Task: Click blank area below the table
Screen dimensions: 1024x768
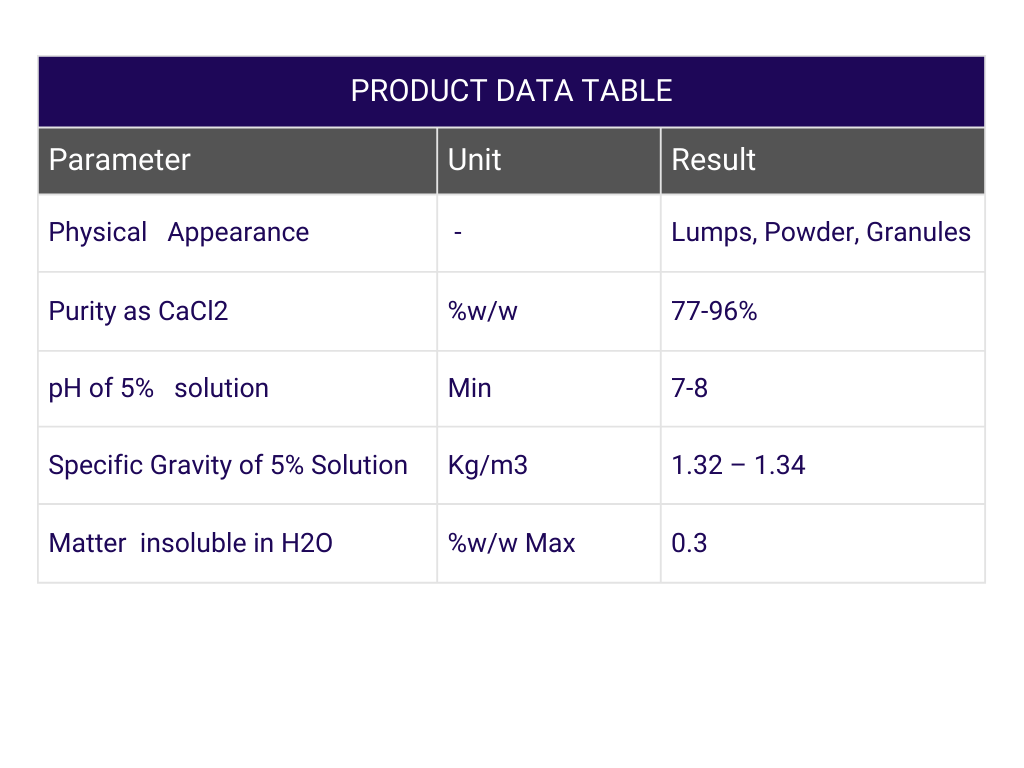Action: [512, 673]
